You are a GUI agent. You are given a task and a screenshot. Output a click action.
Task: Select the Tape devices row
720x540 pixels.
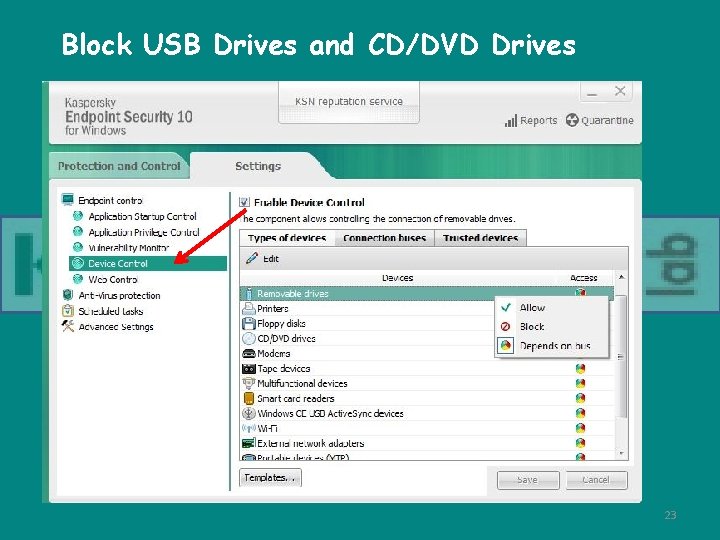click(427, 368)
